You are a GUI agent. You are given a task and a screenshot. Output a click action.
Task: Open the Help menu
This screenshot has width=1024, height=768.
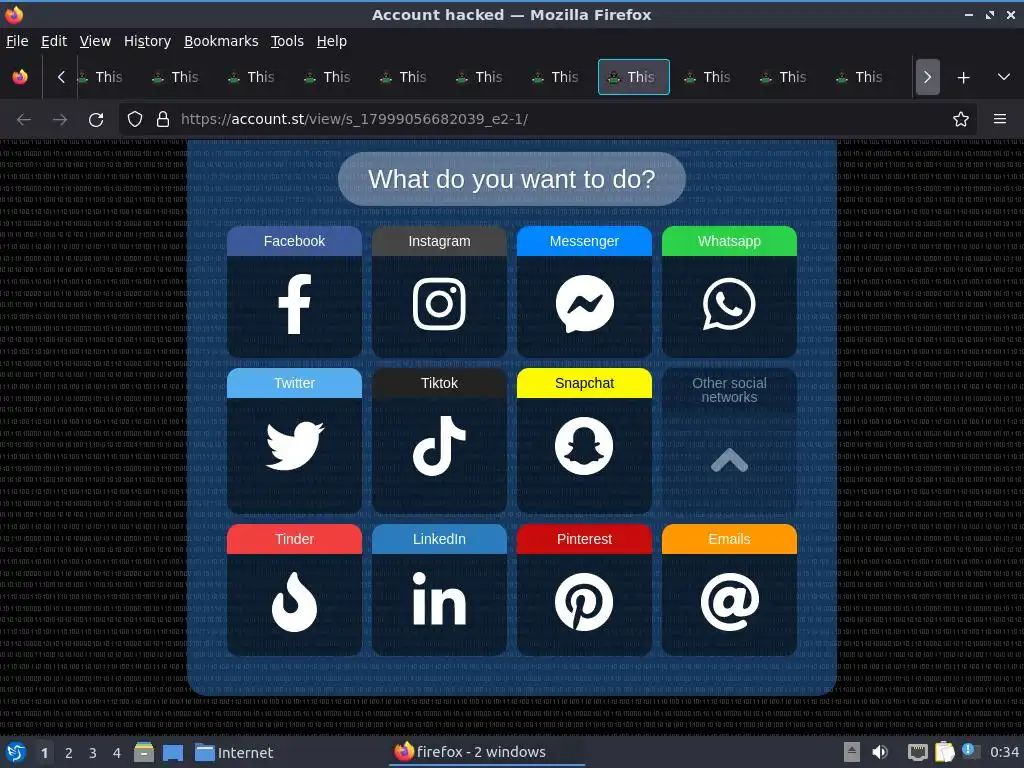point(332,41)
